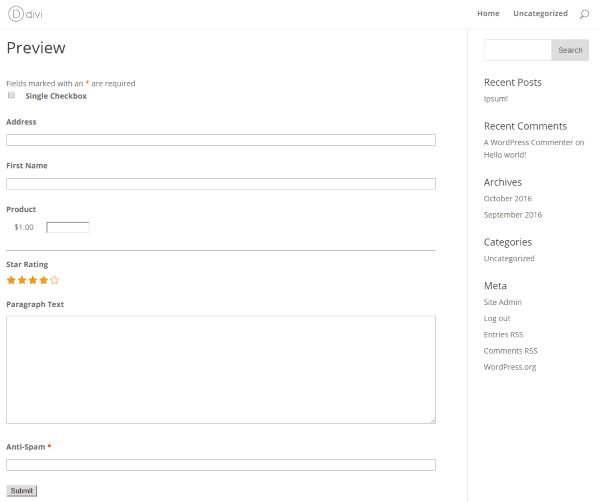The width and height of the screenshot is (600, 502).
Task: Open the header search magnifier icon
Action: click(x=585, y=14)
